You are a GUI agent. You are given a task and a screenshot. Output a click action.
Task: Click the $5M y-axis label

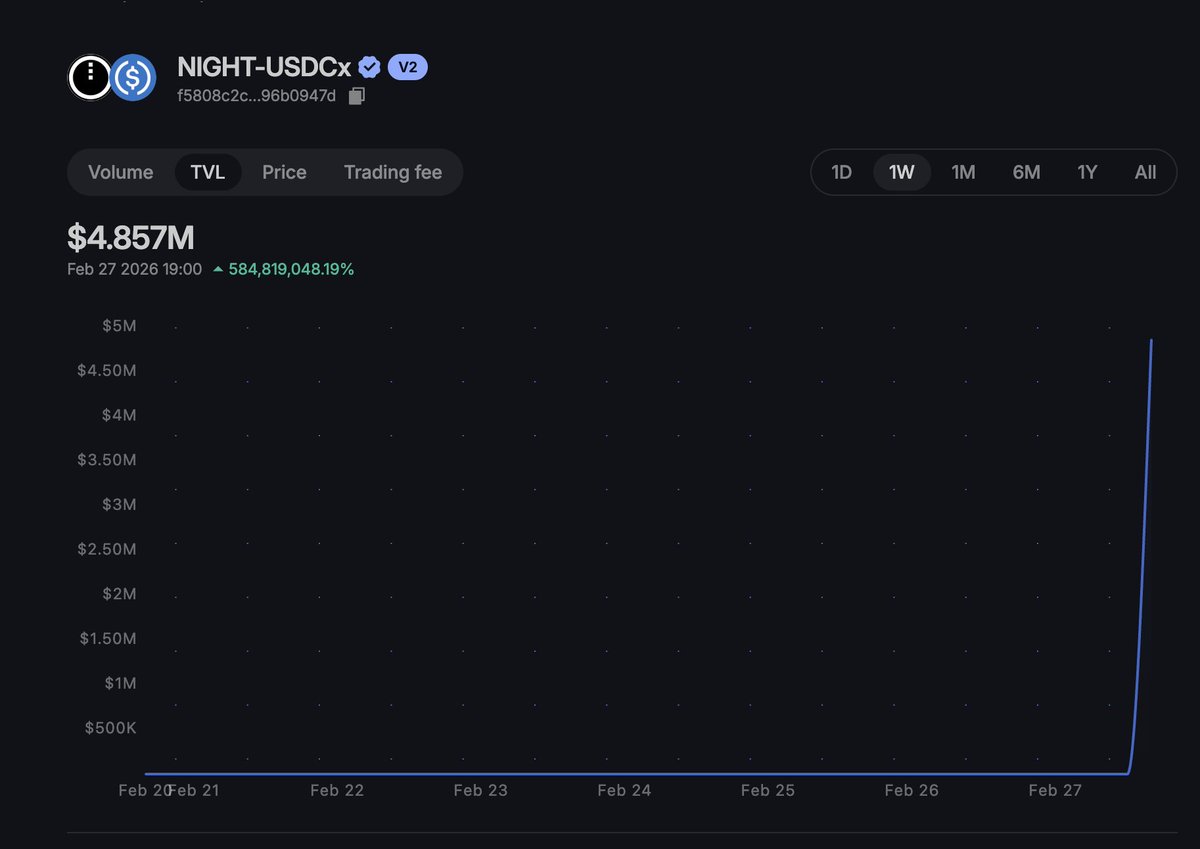pos(119,326)
